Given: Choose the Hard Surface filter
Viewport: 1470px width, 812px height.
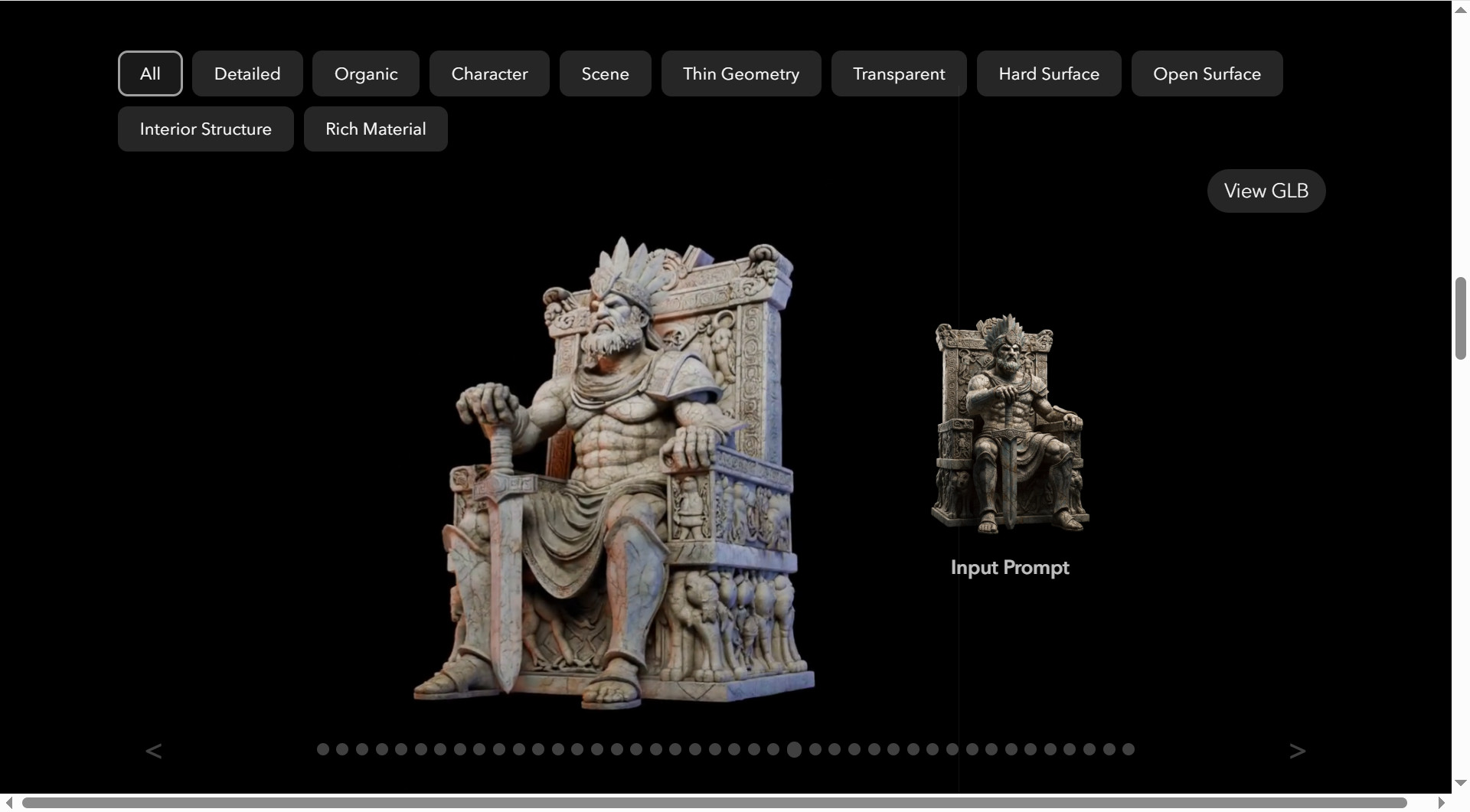Looking at the screenshot, I should (x=1048, y=73).
